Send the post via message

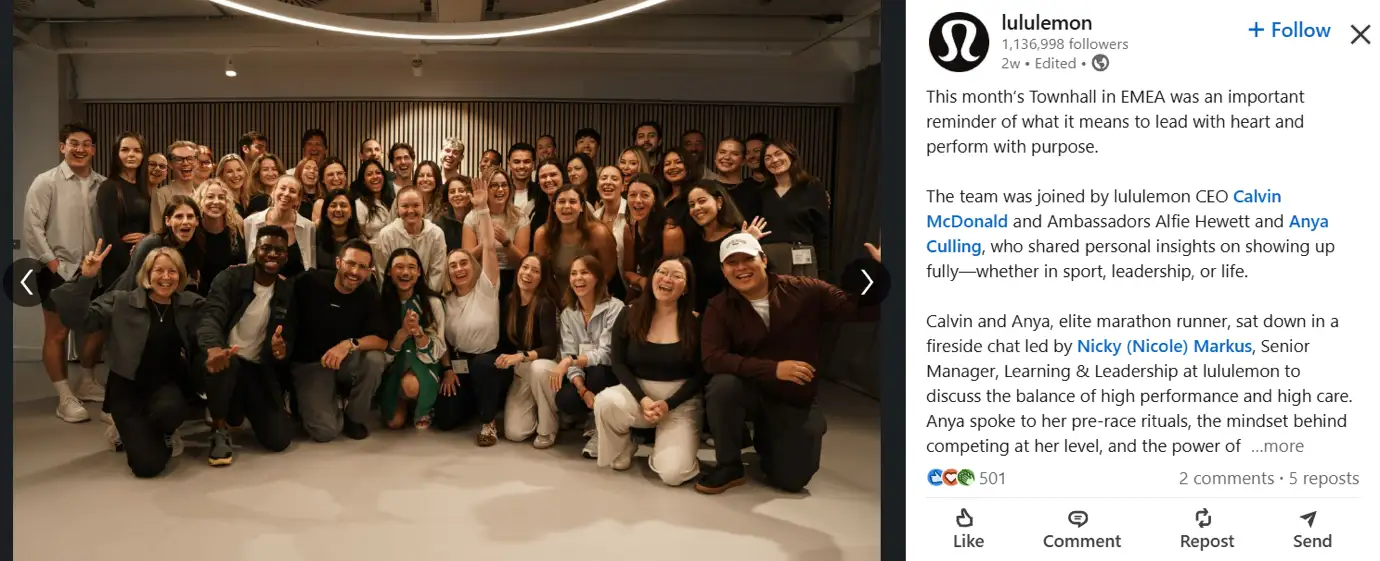point(1312,528)
